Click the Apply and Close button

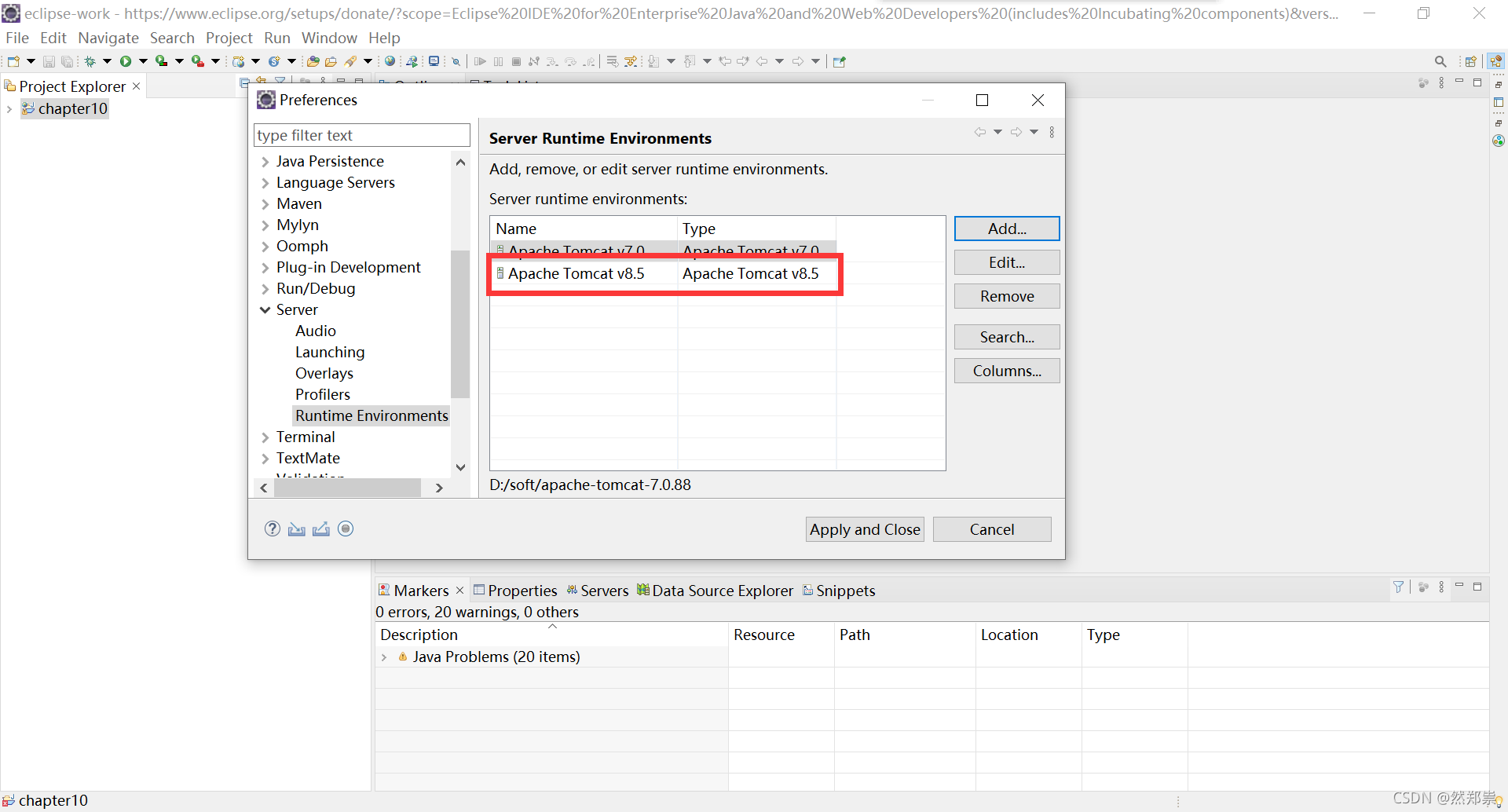click(864, 529)
